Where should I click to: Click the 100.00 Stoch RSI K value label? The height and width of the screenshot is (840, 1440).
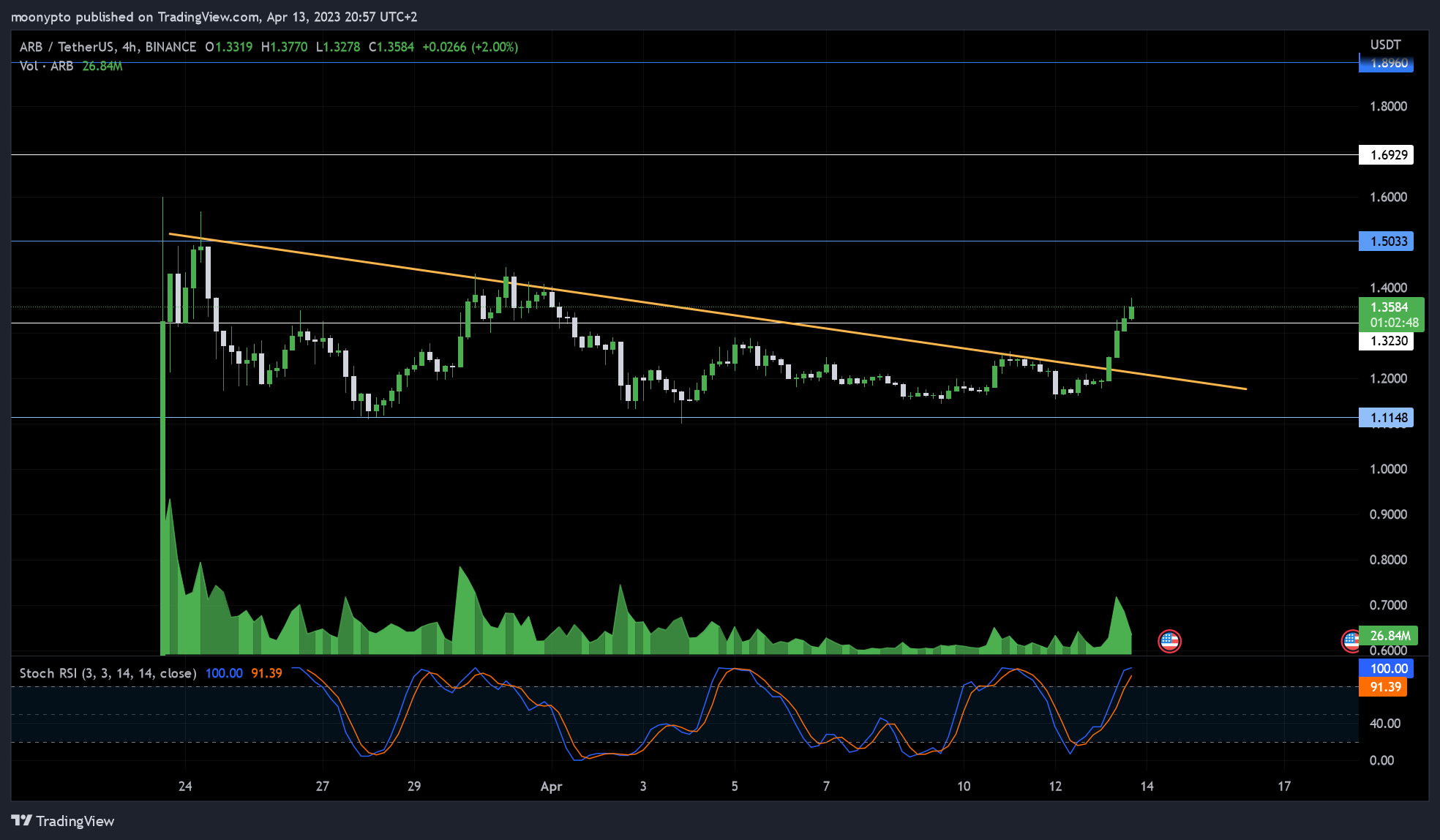click(x=1386, y=669)
